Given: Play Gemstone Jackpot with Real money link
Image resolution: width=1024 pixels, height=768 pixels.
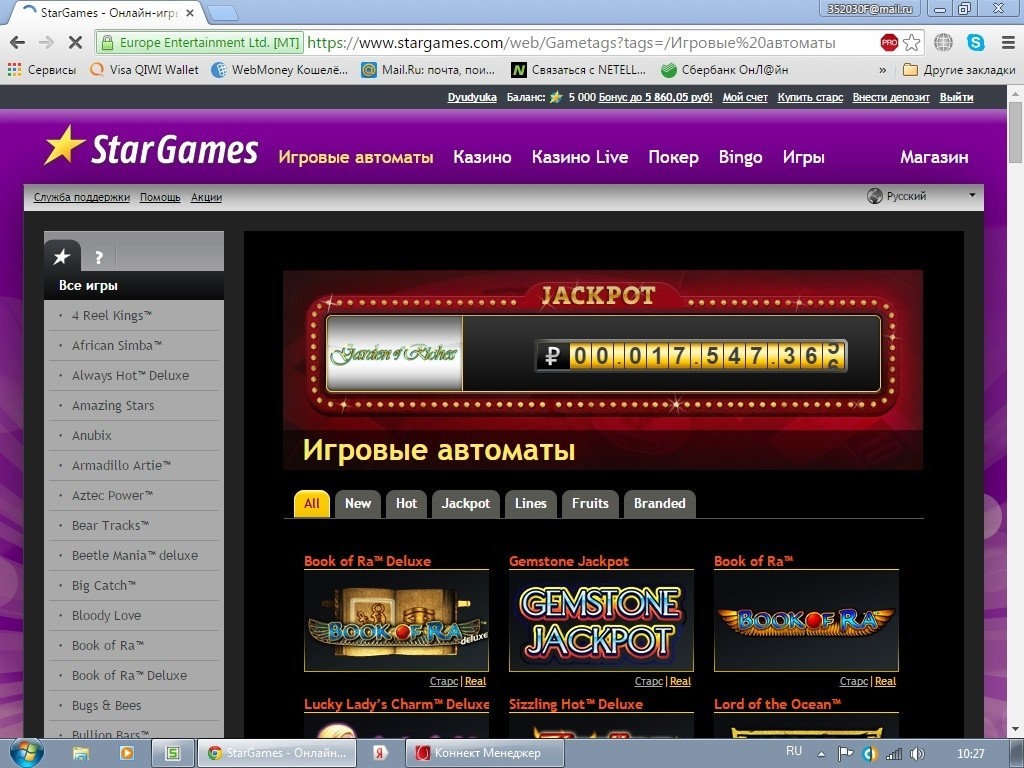Looking at the screenshot, I should (680, 681).
